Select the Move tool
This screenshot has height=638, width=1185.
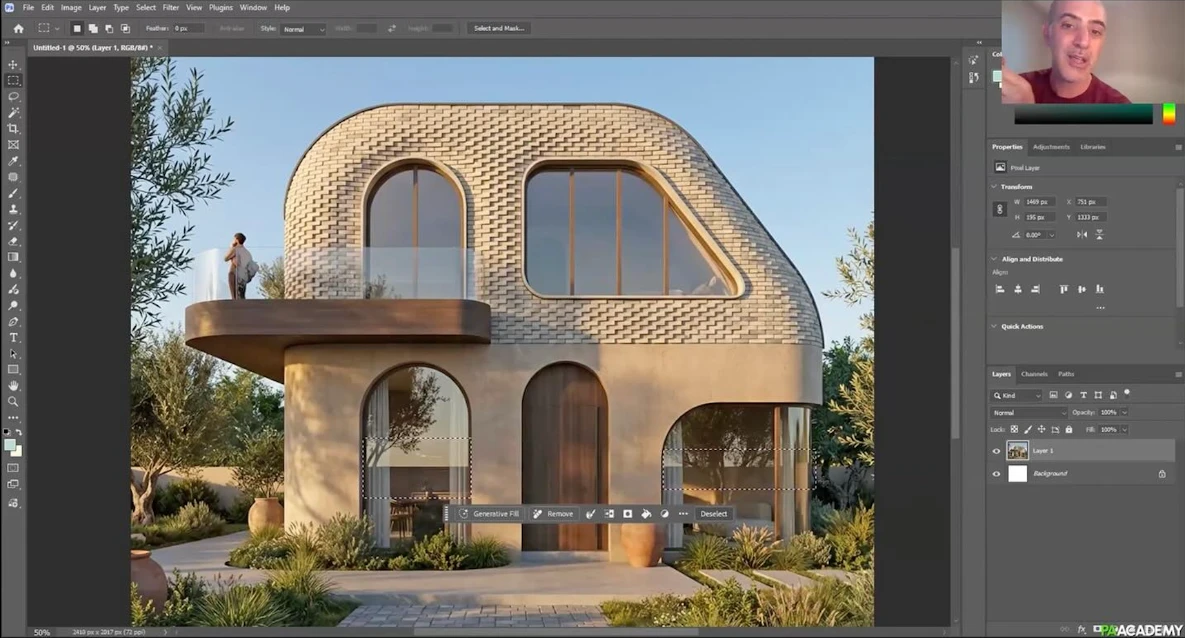13,64
